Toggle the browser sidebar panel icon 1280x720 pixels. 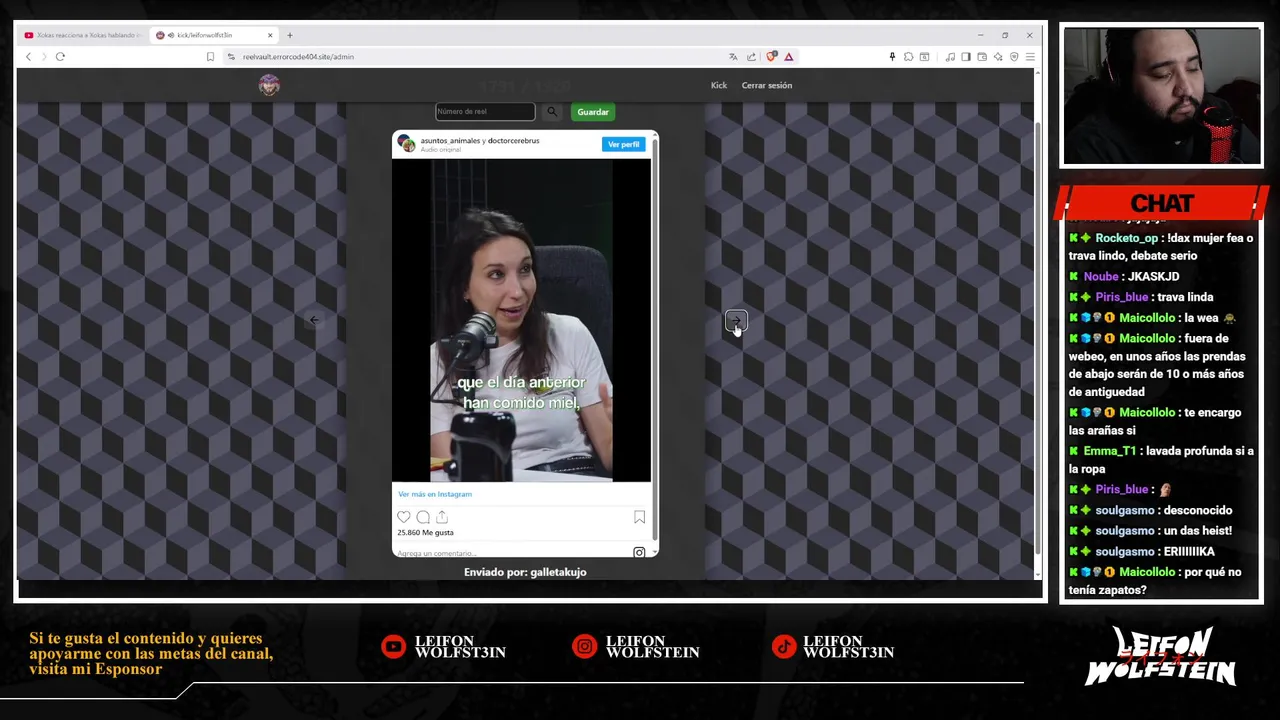pyautogui.click(x=966, y=57)
